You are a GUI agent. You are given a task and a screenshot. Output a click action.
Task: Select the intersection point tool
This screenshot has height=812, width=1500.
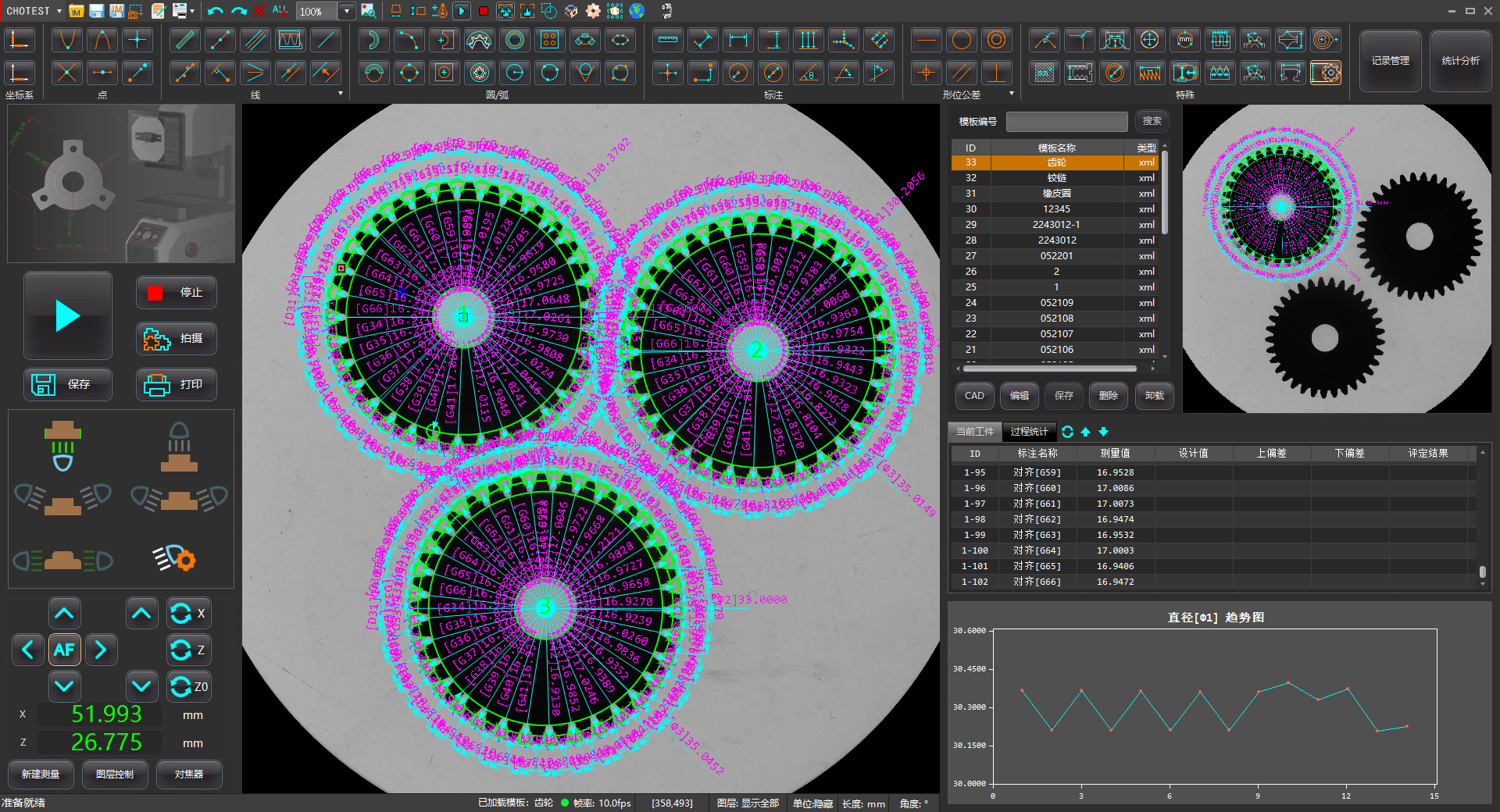click(66, 73)
